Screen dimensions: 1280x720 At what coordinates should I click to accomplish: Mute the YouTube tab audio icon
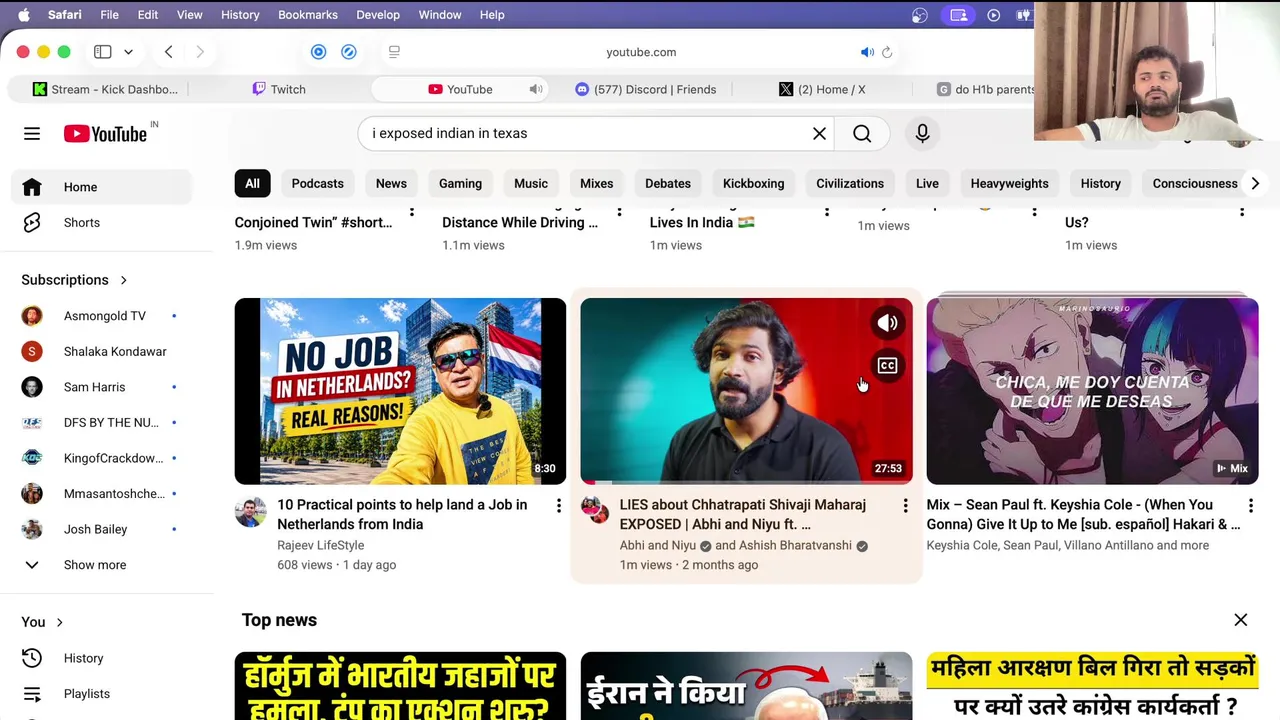tap(536, 89)
